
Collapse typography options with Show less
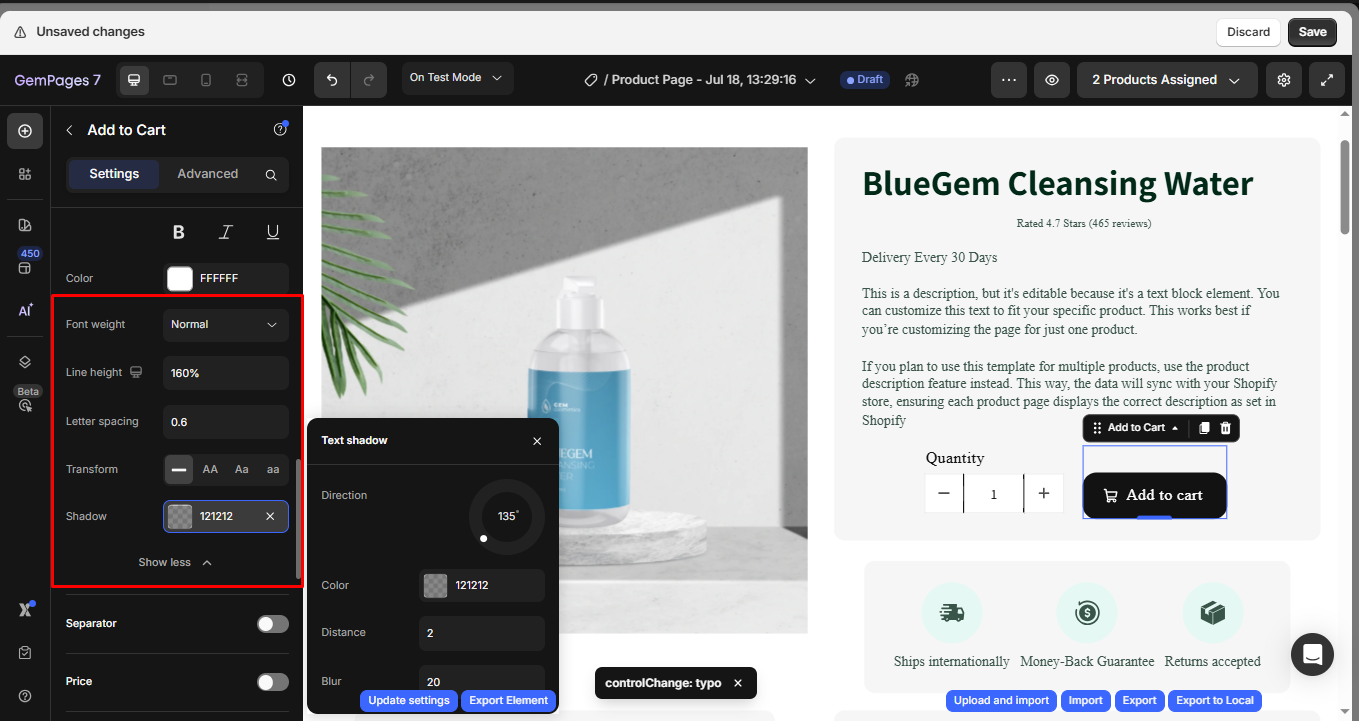point(176,563)
